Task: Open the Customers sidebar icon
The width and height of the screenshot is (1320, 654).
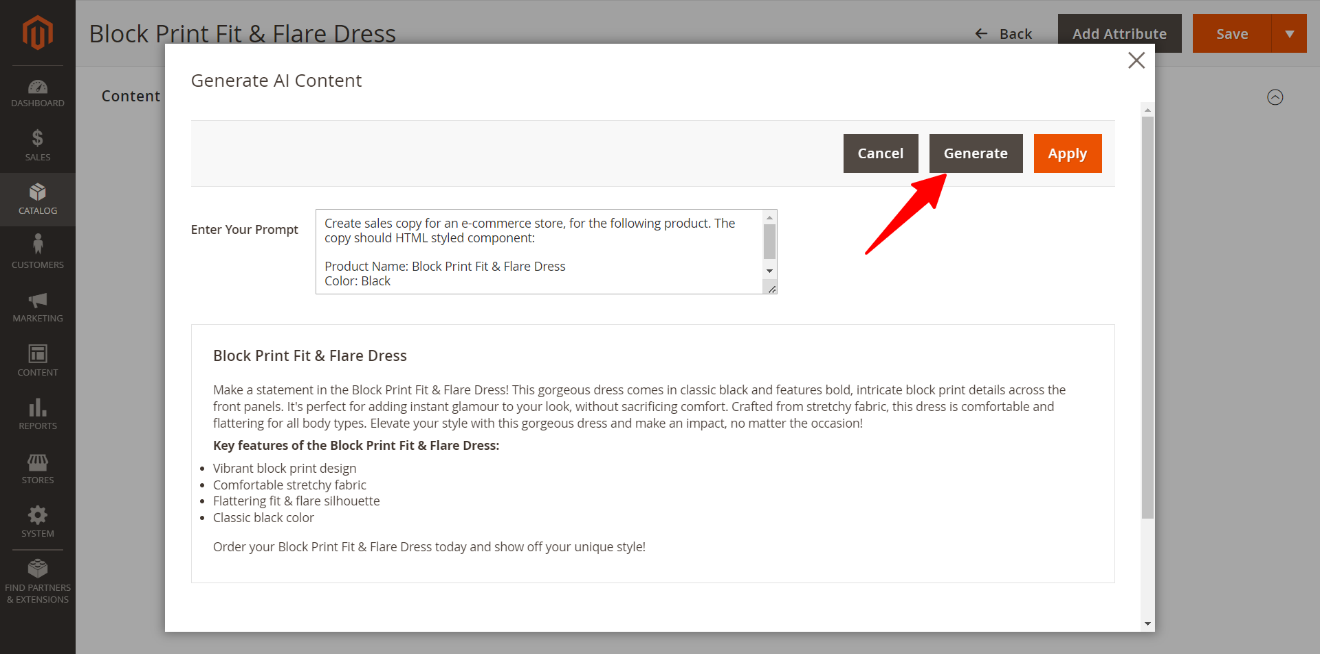Action: pyautogui.click(x=37, y=251)
